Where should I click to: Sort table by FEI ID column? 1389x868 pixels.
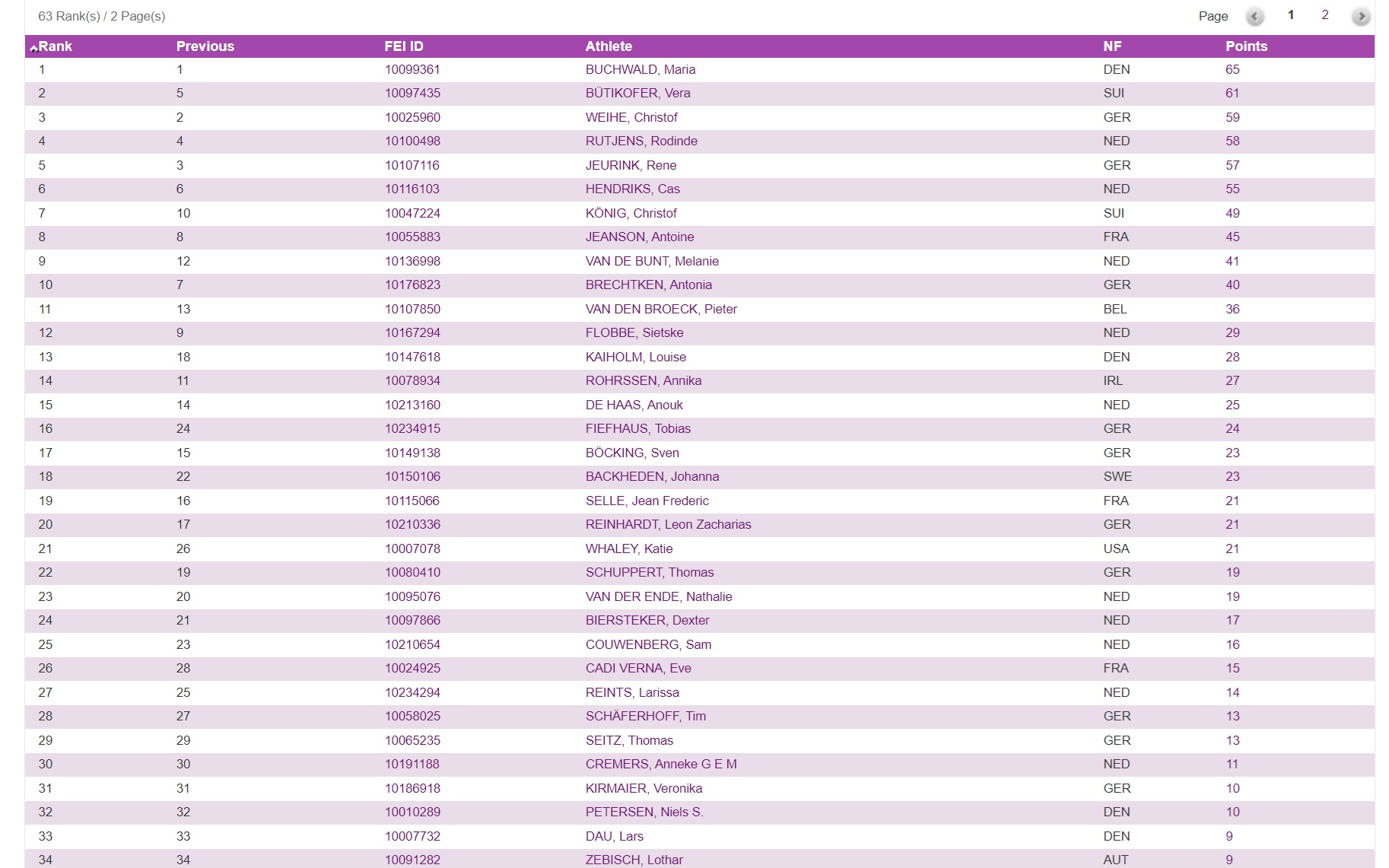[x=404, y=46]
